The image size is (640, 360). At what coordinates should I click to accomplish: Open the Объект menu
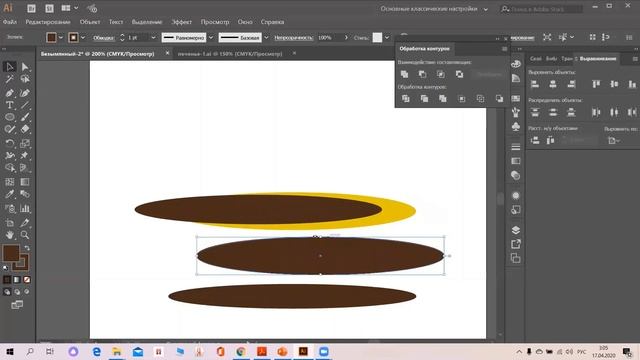click(90, 22)
